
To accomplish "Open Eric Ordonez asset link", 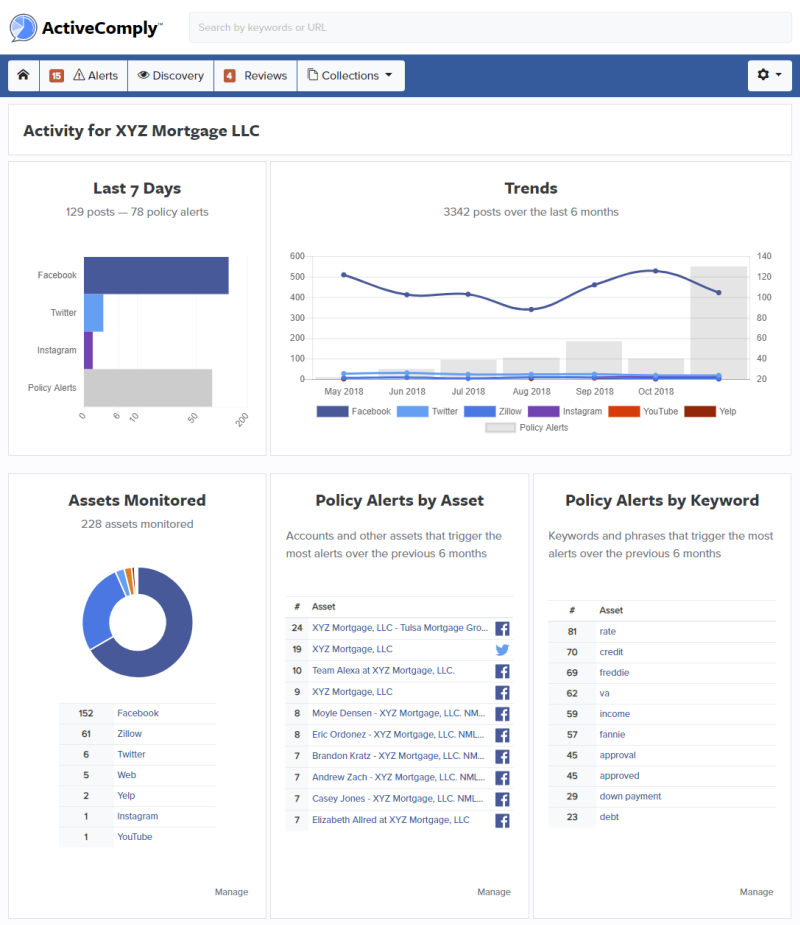I will pyautogui.click(x=398, y=734).
